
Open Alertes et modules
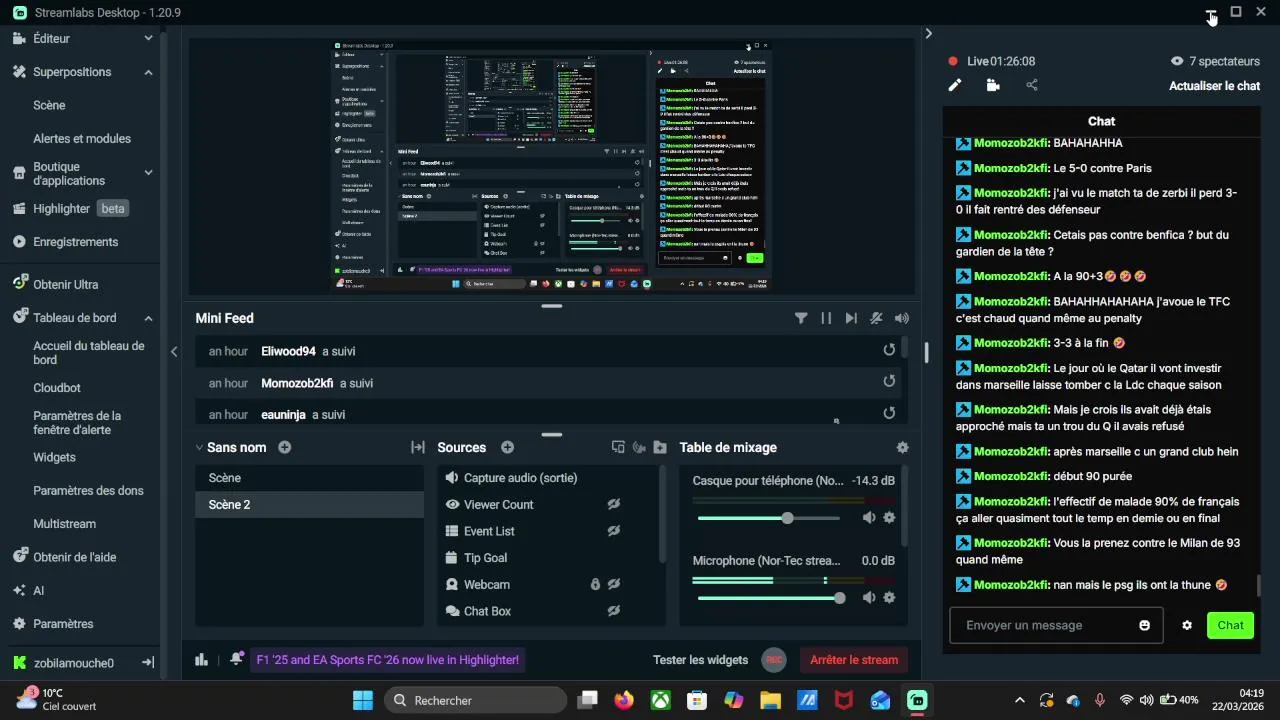tap(82, 139)
